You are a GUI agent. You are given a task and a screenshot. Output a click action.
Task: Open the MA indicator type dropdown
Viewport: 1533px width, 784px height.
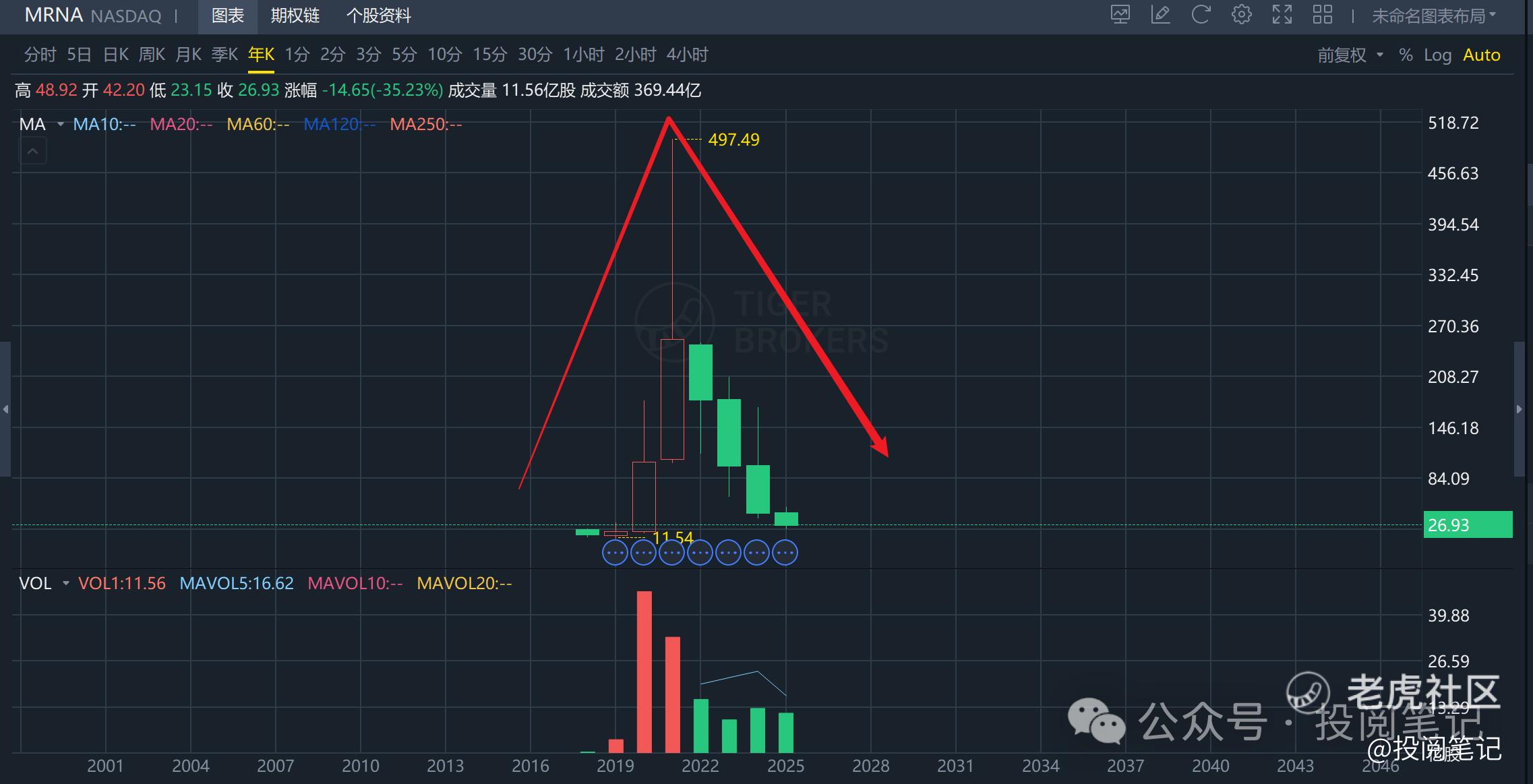(x=60, y=125)
